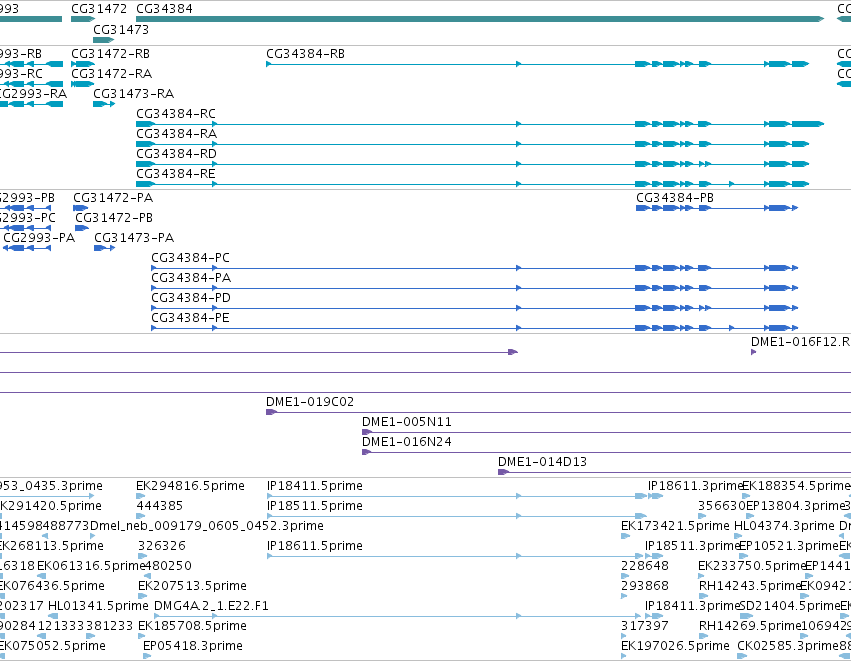
Task: Click the EK197026.5prime EST label
Action: [675, 646]
